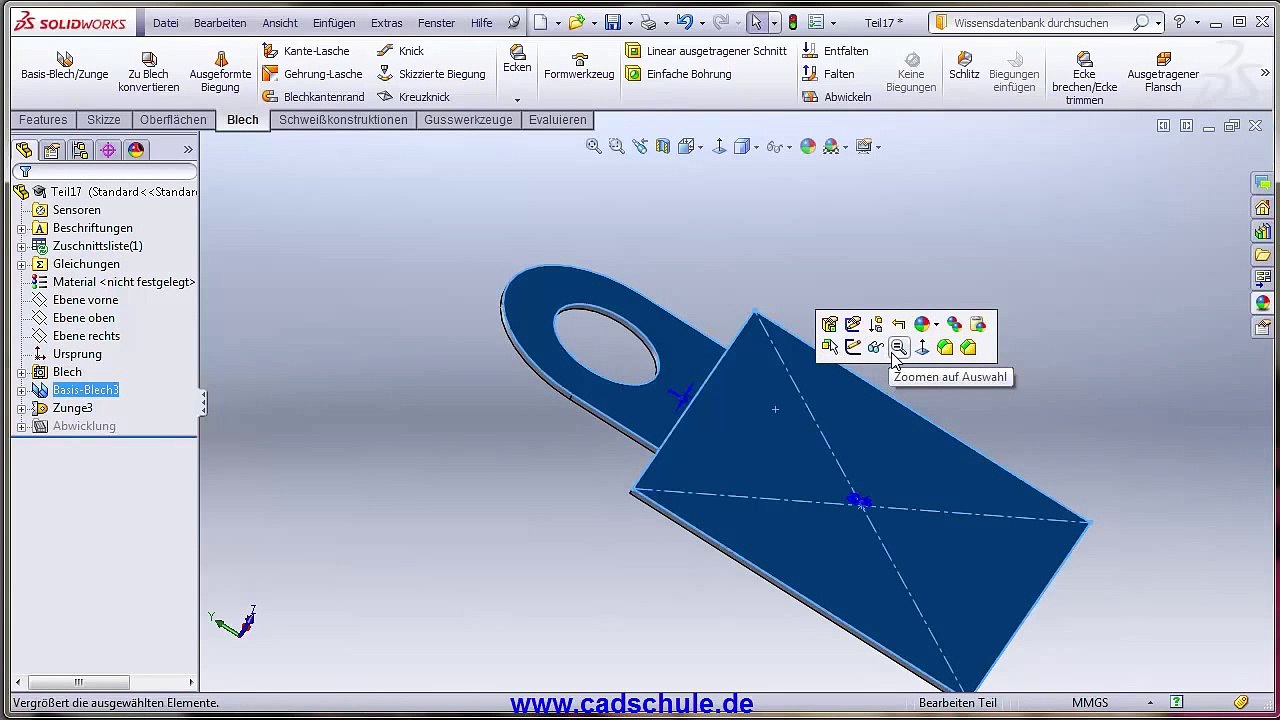Expand the FeatureManager panel chevron

188,150
